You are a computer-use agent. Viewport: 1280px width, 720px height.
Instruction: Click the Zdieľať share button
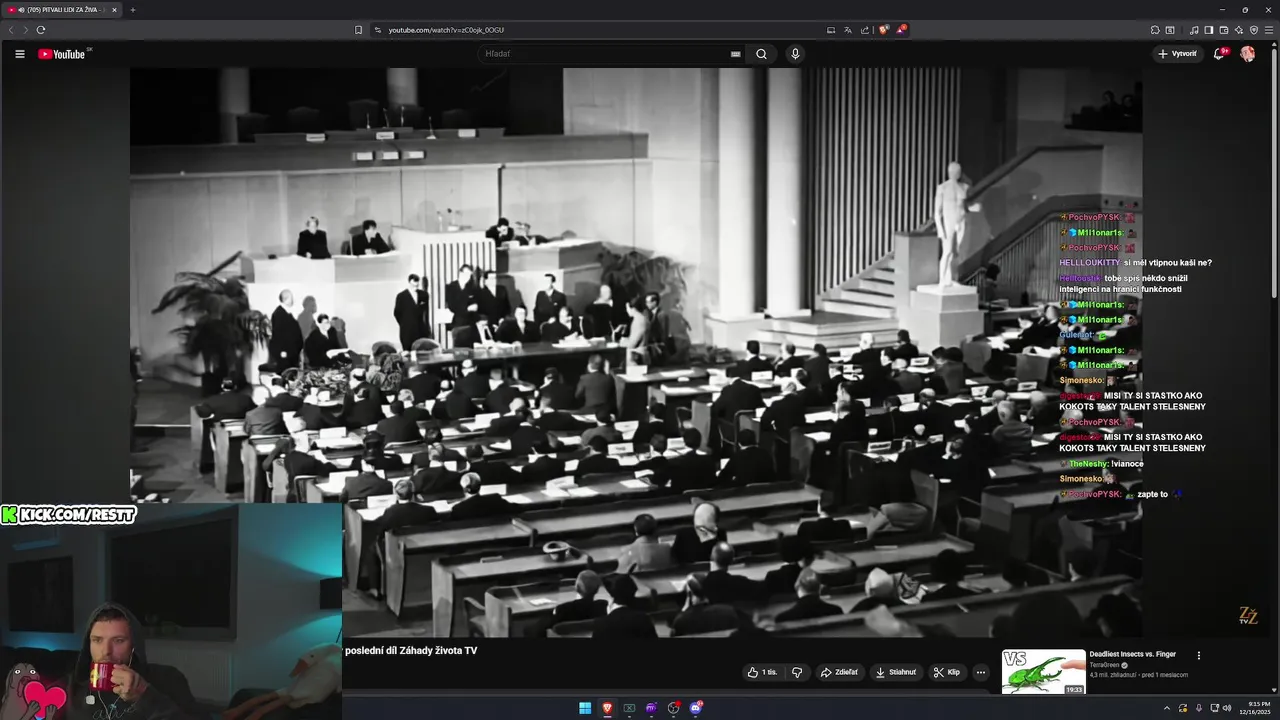point(840,672)
